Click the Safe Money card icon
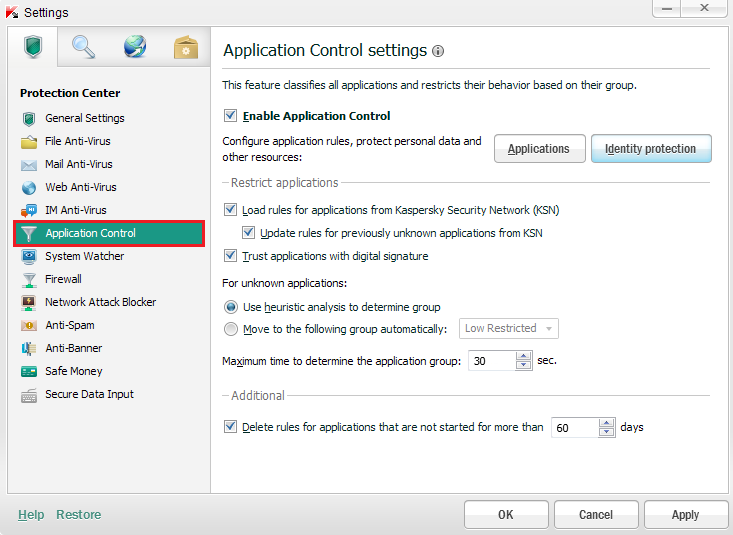Viewport: 733px width, 535px height. coord(29,371)
